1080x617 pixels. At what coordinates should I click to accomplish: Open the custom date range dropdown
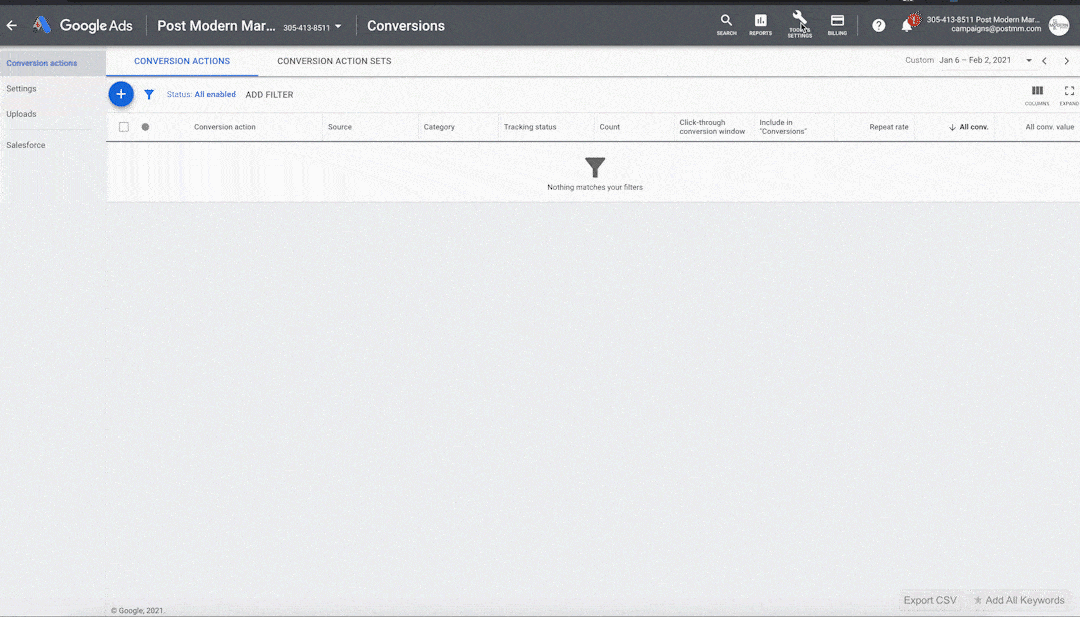coord(1028,61)
